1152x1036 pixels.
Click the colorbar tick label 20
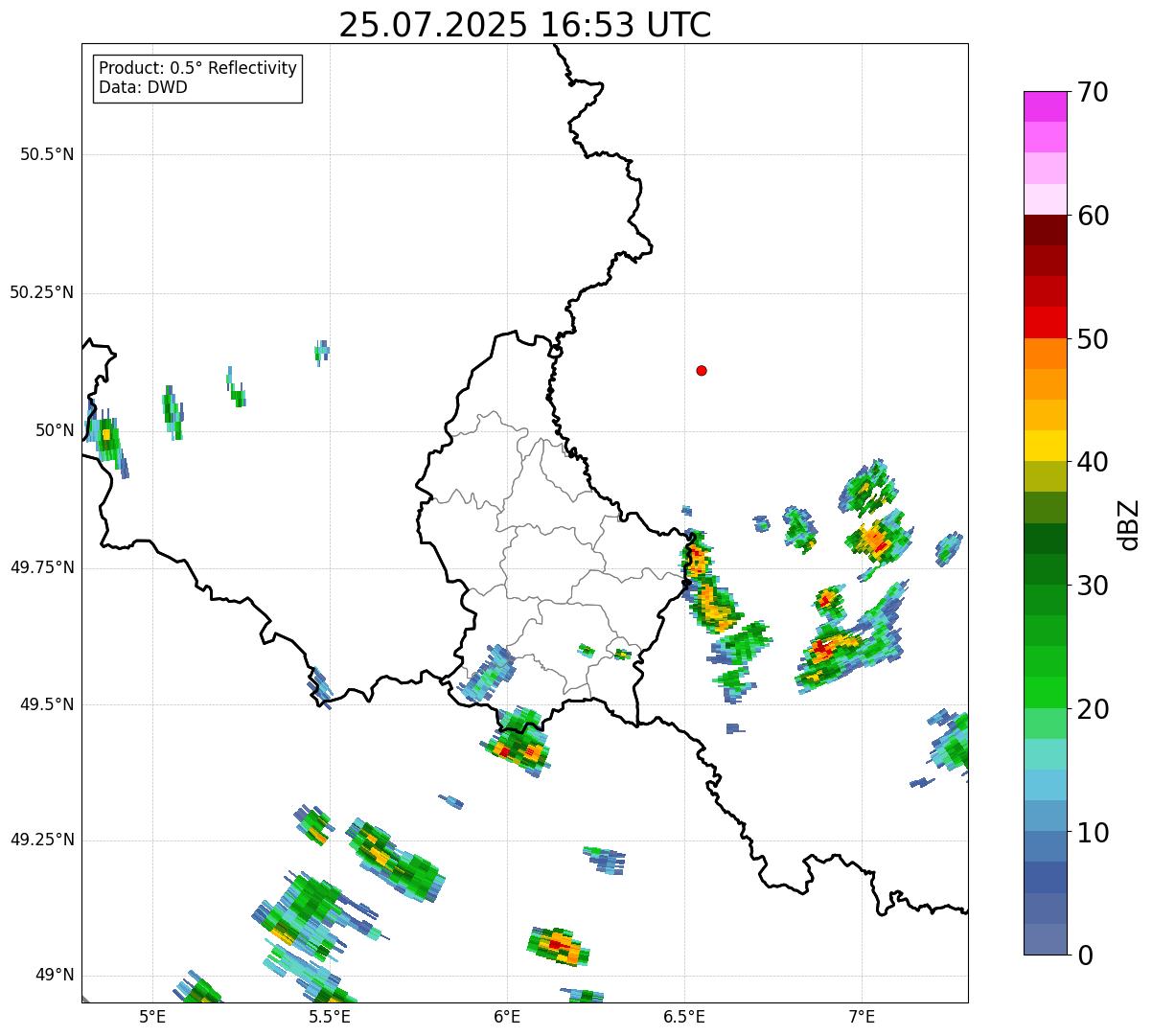[x=1093, y=709]
